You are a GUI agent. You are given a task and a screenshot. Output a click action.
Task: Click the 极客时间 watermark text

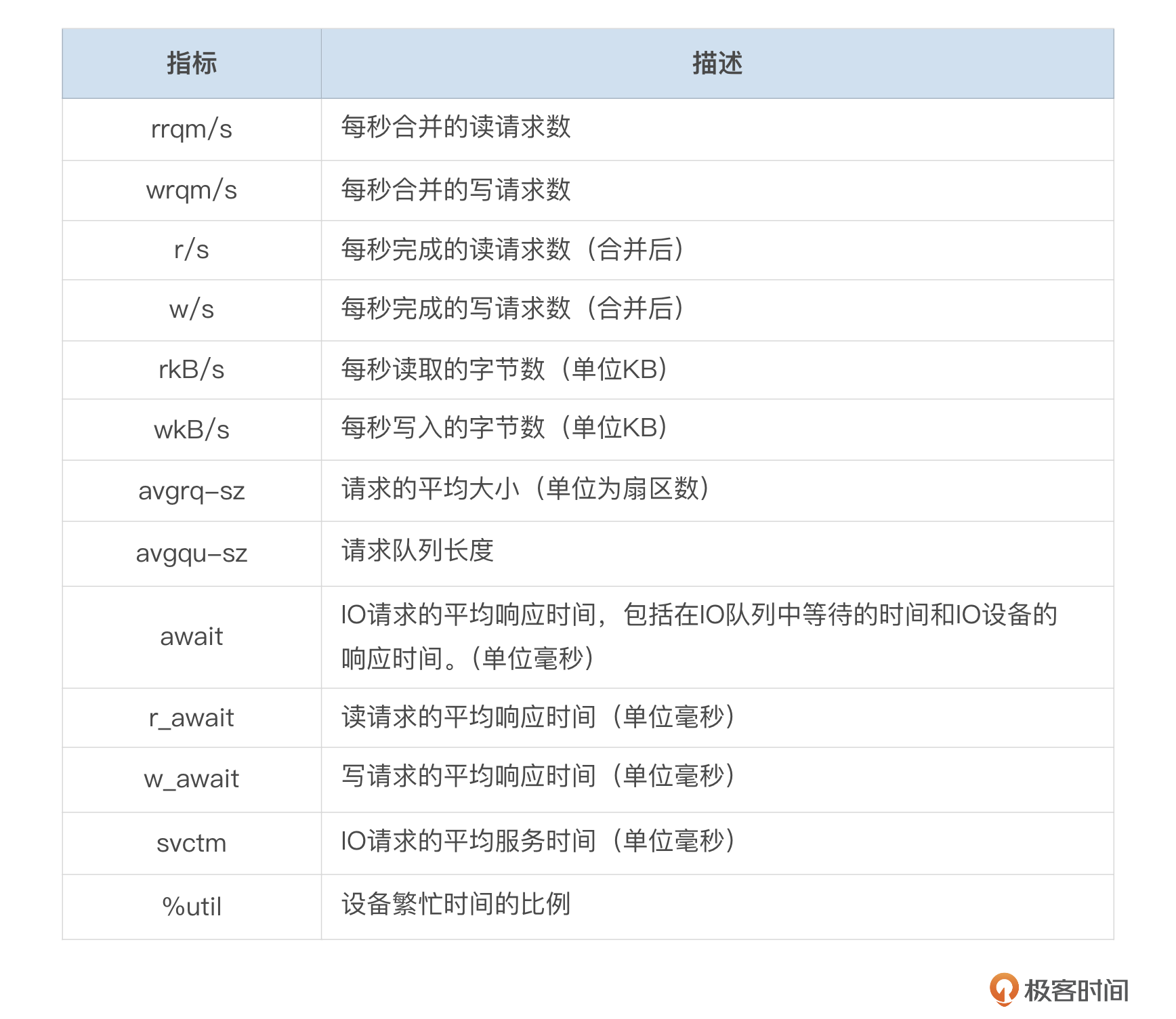click(x=1076, y=991)
